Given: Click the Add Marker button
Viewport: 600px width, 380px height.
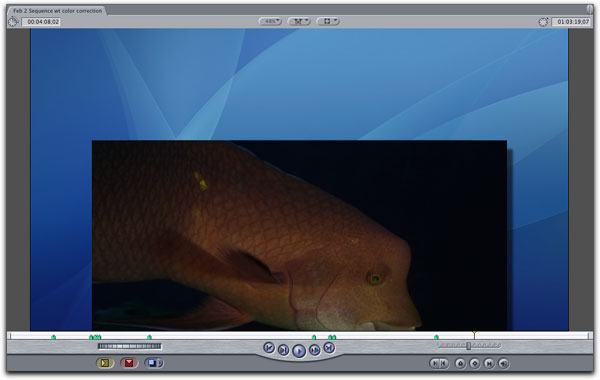Looking at the screenshot, I should click(x=460, y=363).
